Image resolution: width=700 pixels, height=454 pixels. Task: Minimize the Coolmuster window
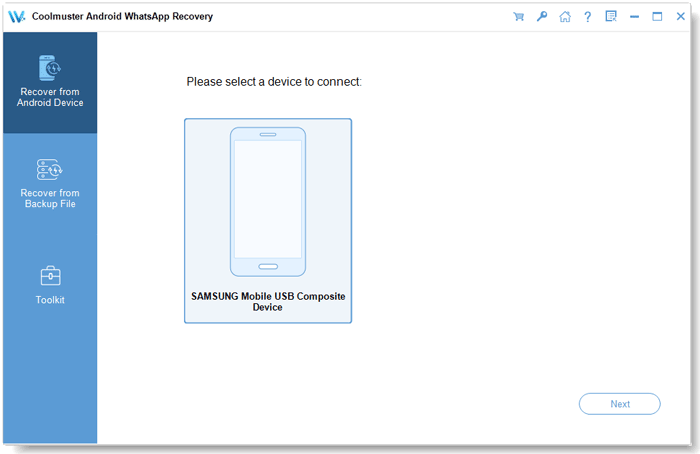point(634,17)
